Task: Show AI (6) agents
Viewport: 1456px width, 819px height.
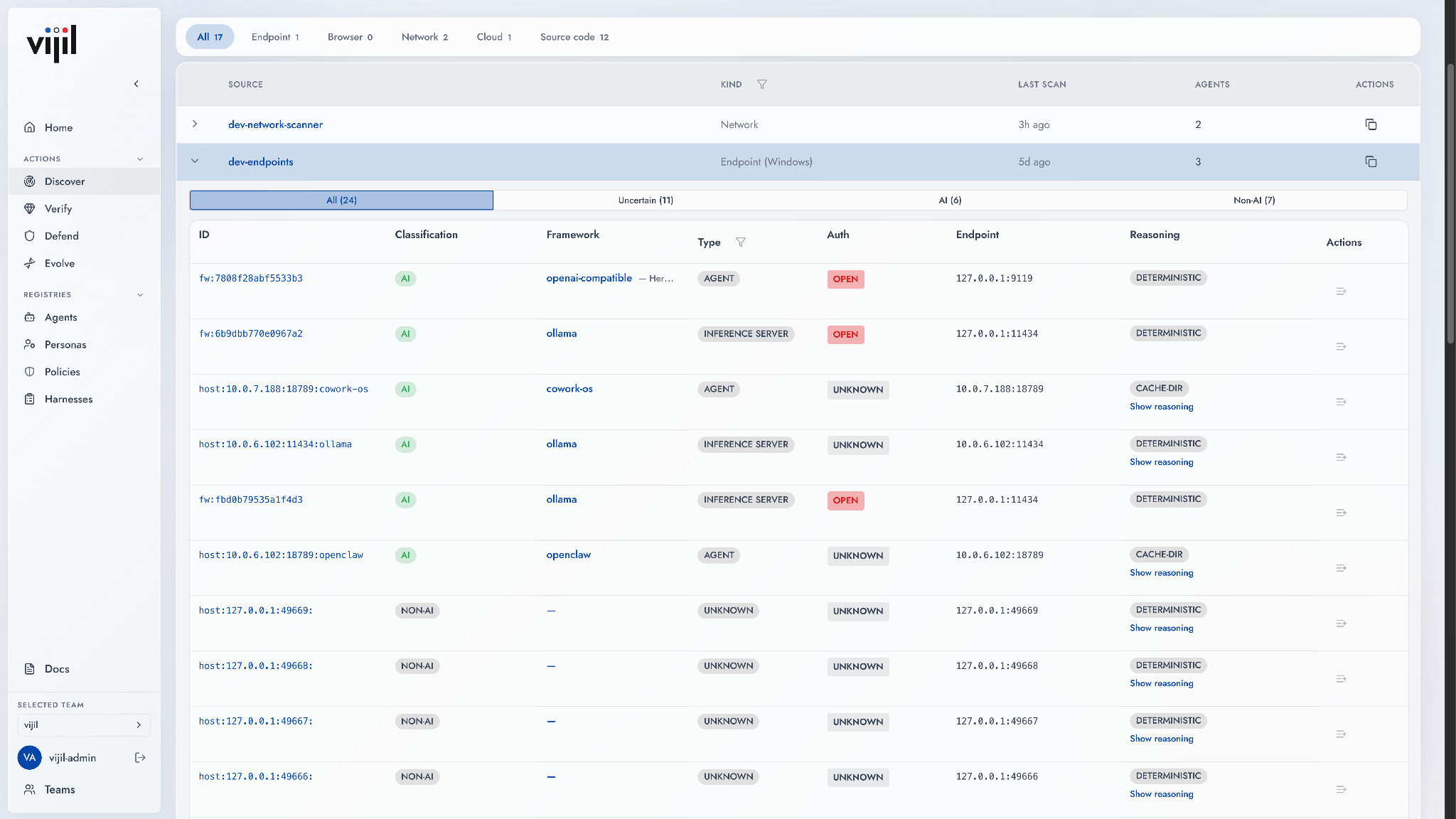Action: tap(950, 200)
